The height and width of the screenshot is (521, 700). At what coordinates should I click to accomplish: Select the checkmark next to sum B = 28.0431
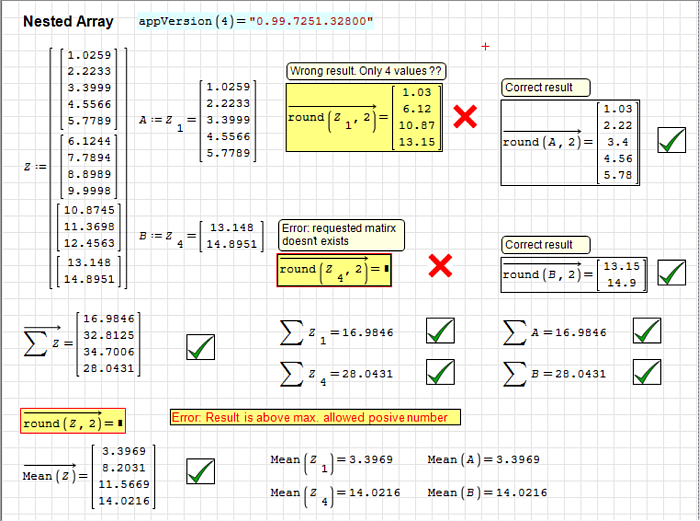point(647,372)
